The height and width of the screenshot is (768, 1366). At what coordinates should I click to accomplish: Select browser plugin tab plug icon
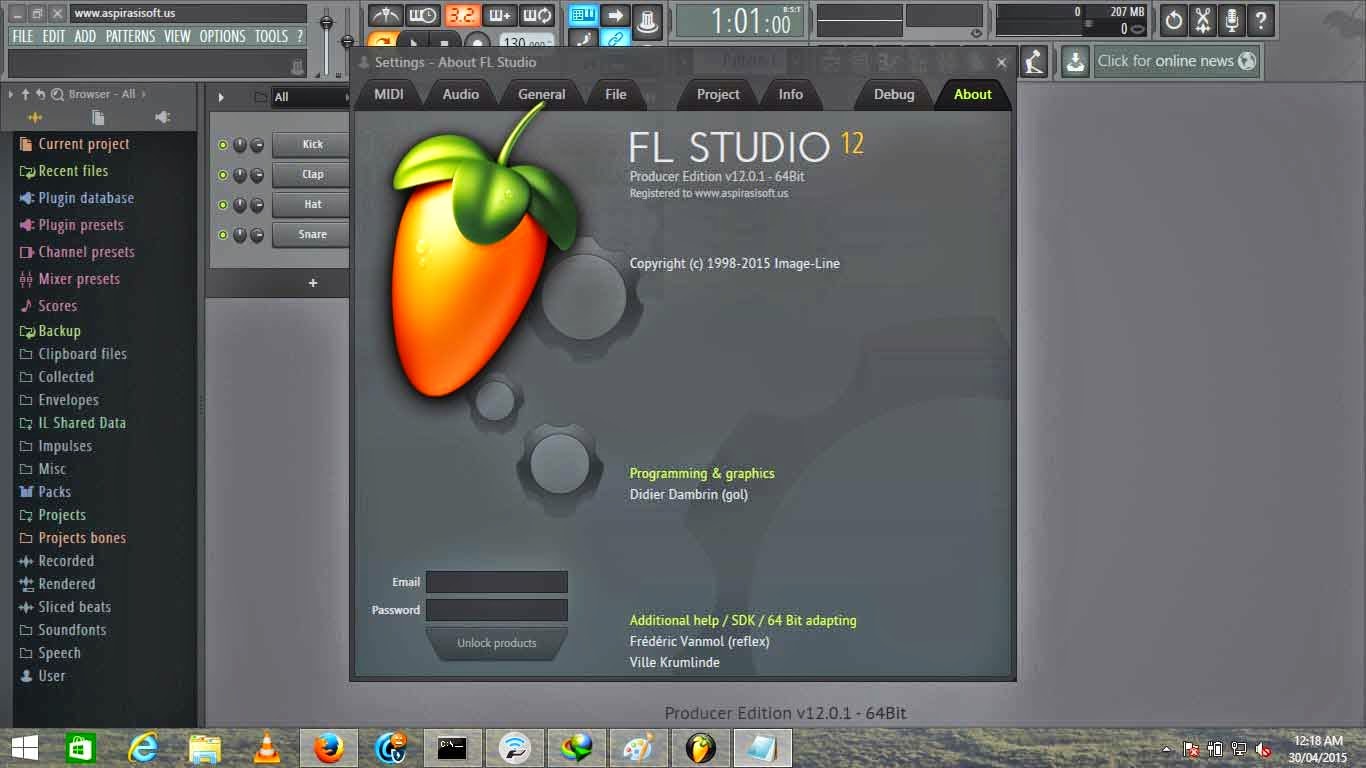click(163, 117)
